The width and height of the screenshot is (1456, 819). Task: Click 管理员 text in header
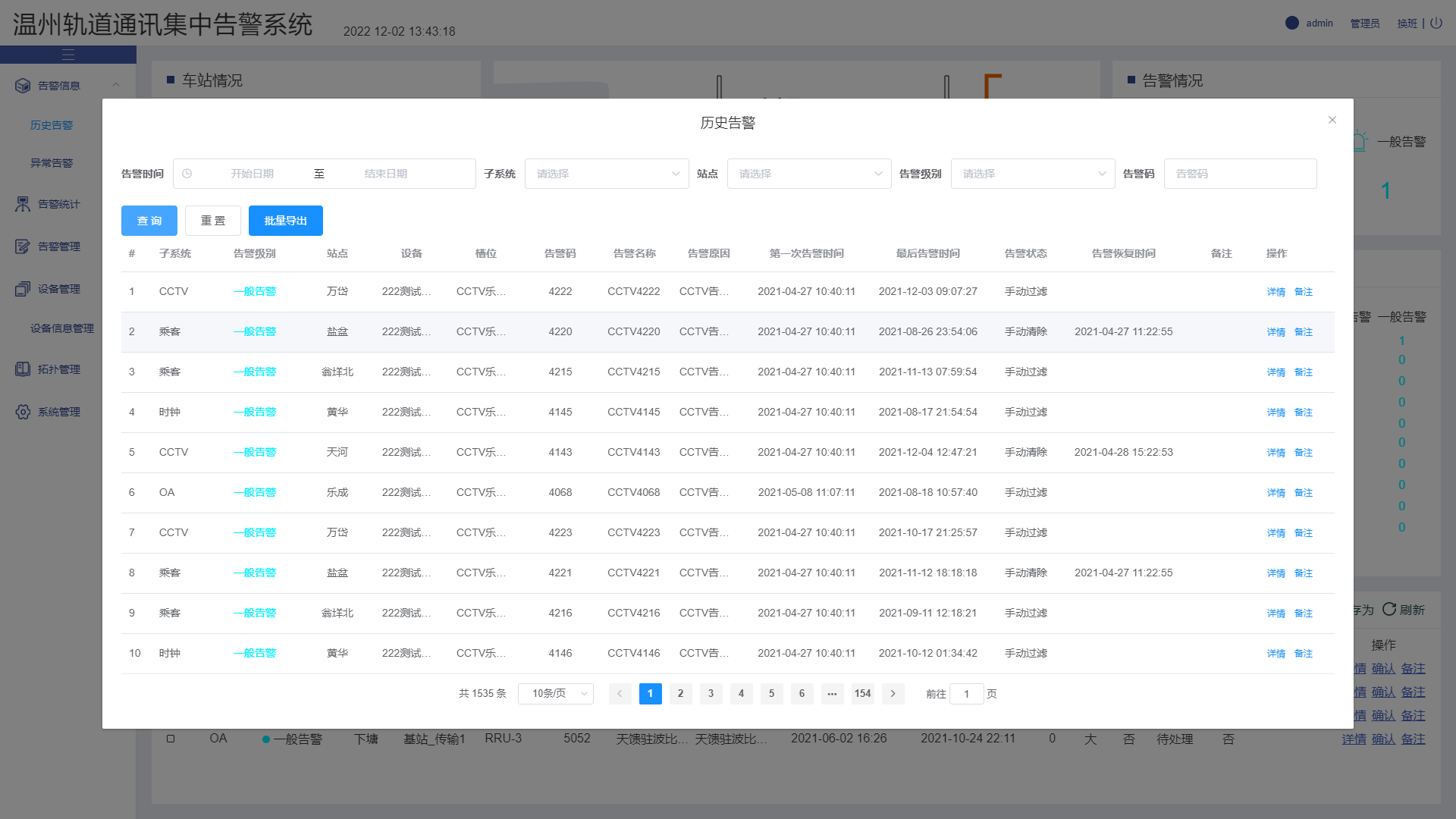1365,24
